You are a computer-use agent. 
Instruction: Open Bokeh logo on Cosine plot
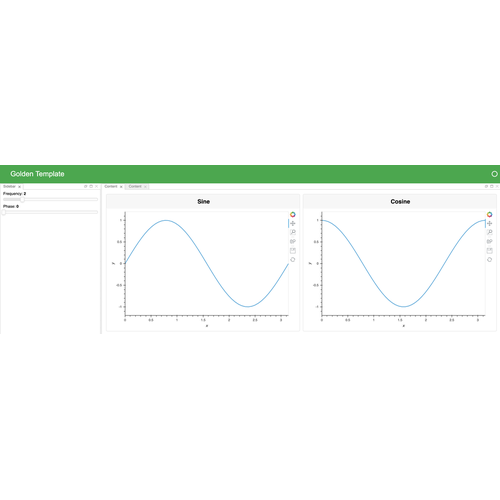pyautogui.click(x=489, y=214)
